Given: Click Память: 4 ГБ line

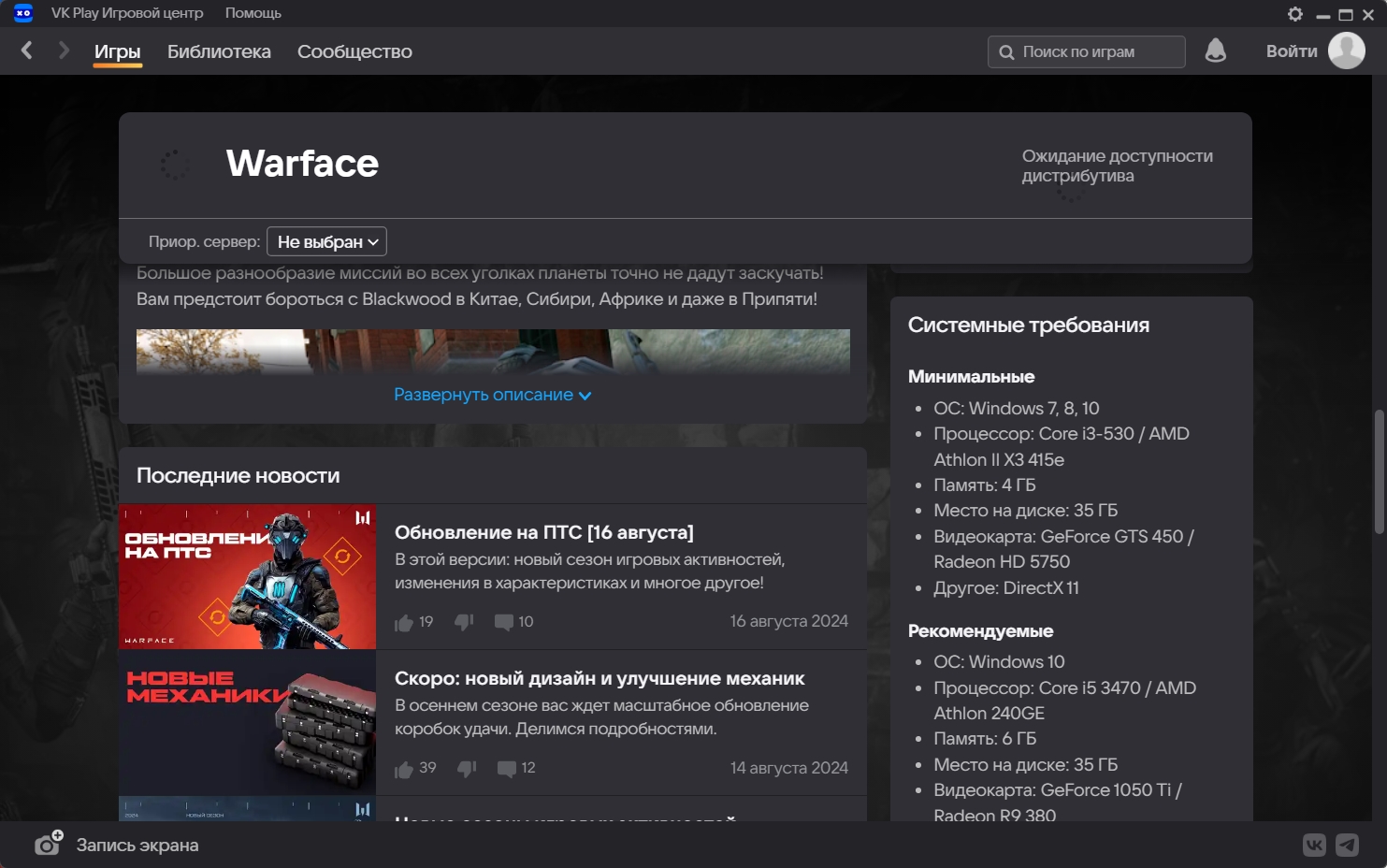Looking at the screenshot, I should click(x=984, y=485).
